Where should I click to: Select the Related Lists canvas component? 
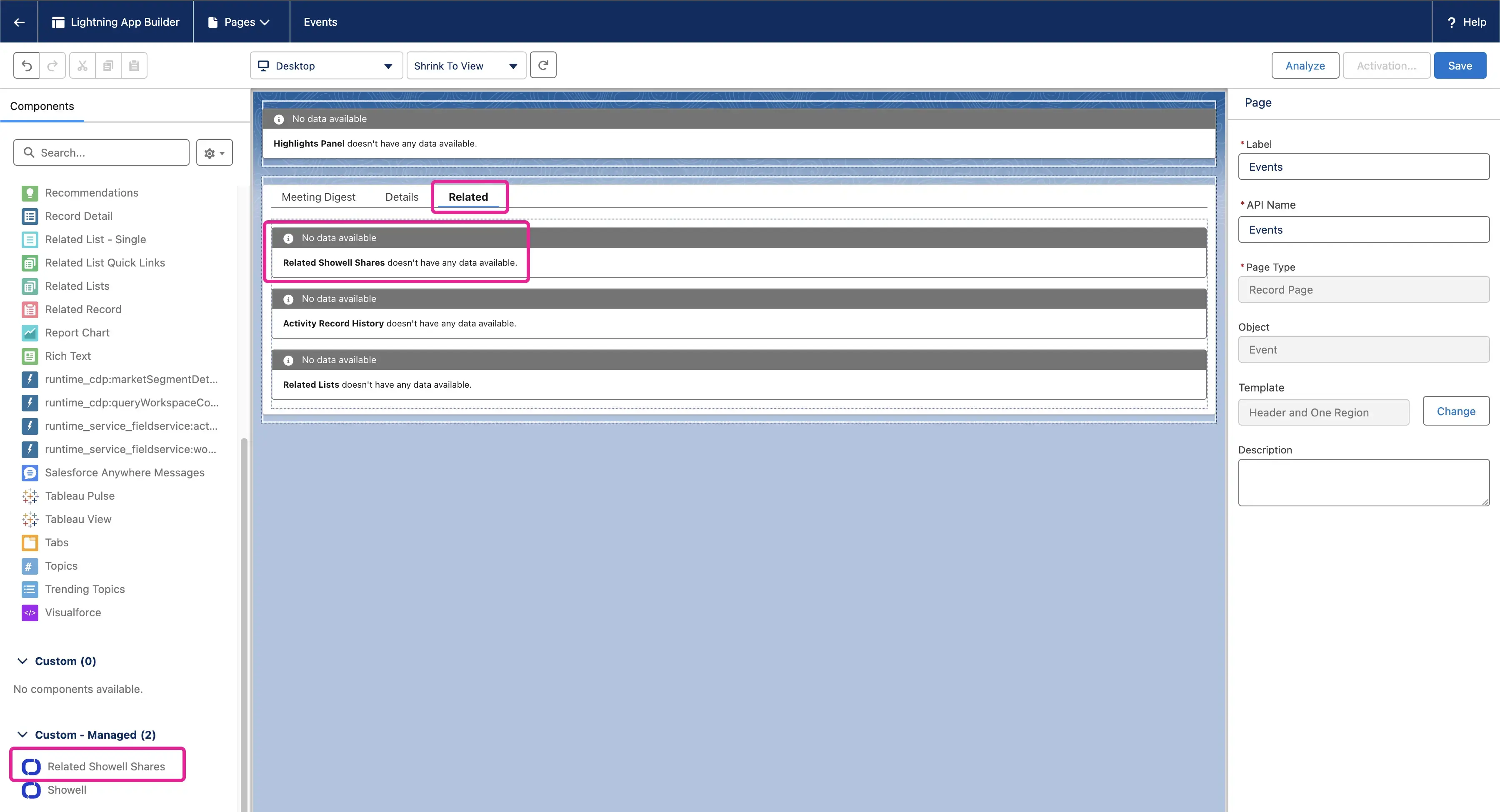(x=738, y=374)
